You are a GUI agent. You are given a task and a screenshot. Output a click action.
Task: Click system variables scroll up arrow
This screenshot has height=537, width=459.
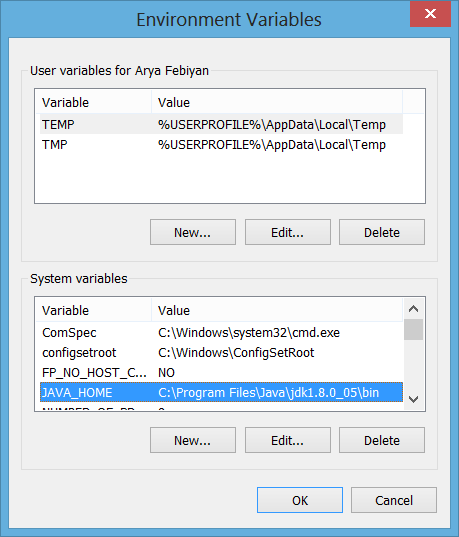[x=413, y=309]
